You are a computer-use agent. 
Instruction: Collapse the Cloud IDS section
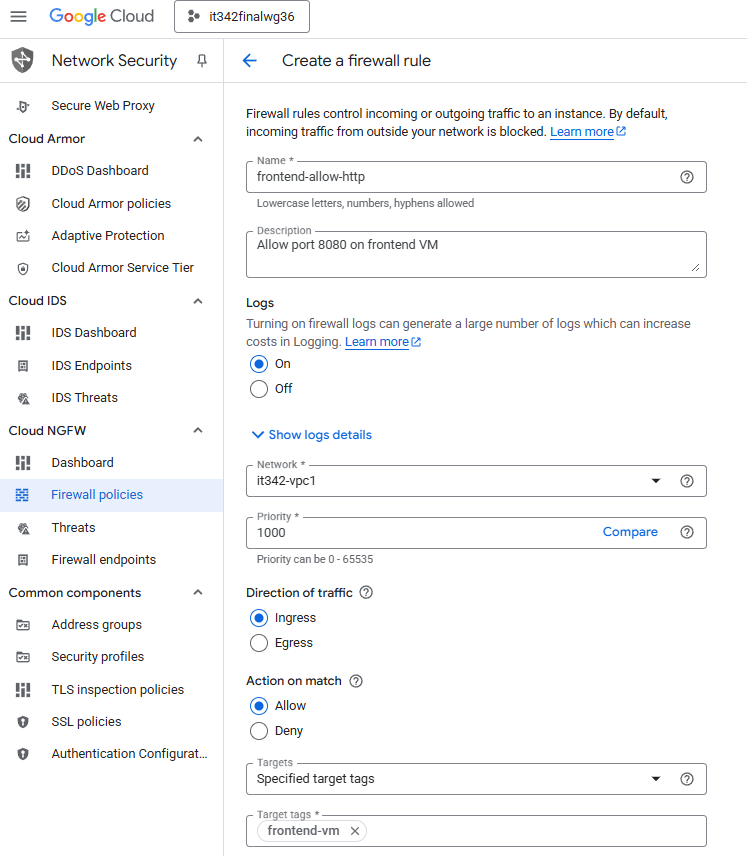tap(198, 301)
